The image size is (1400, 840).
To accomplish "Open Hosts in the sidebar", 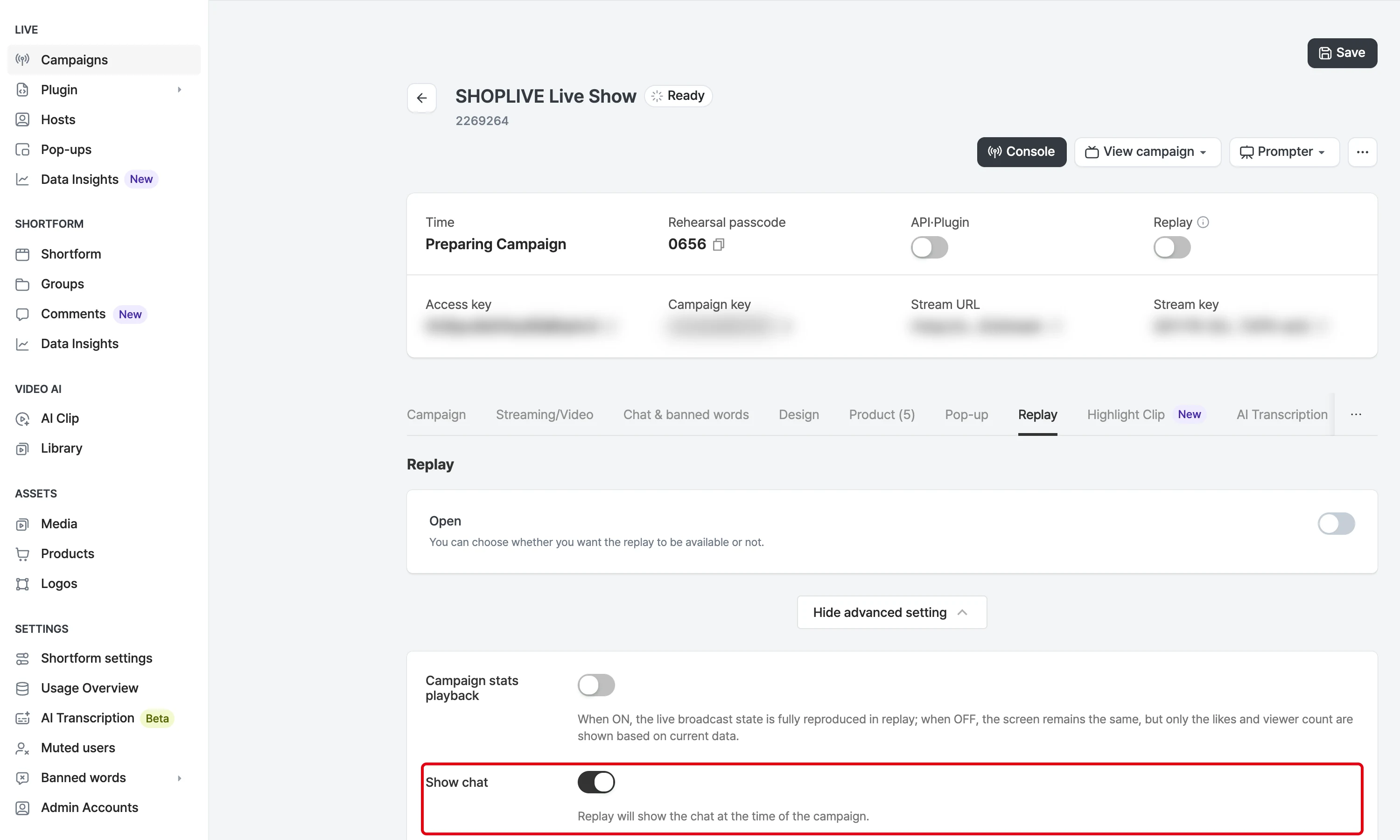I will pos(104,119).
